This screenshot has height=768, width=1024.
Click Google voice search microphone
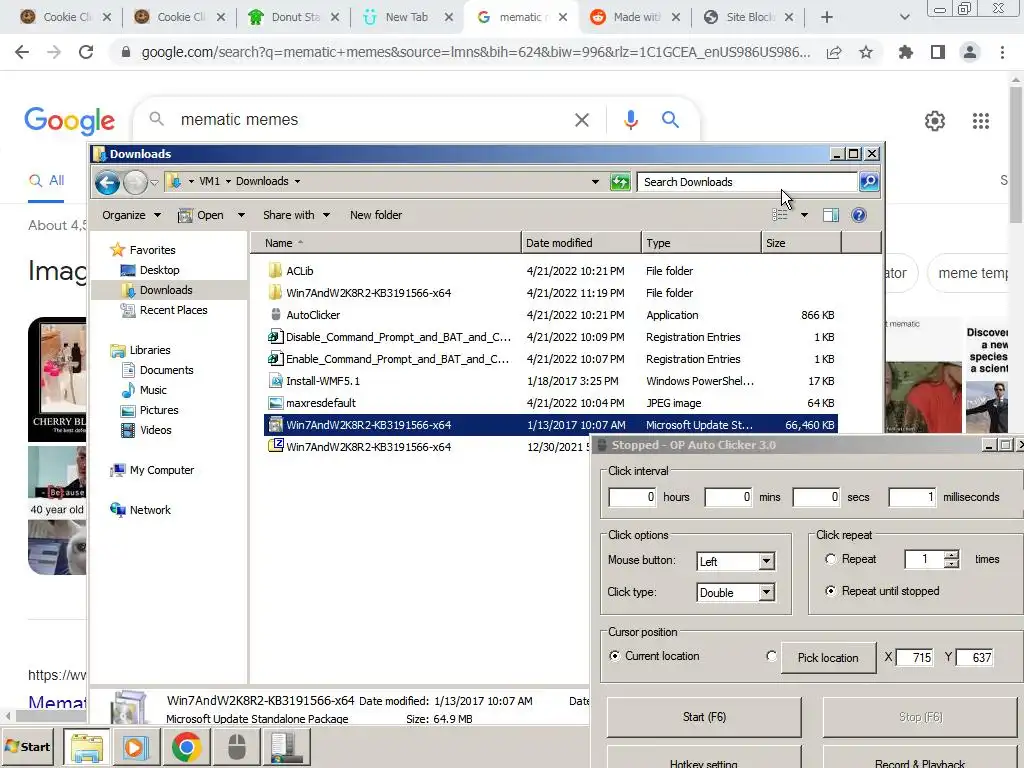(x=630, y=120)
